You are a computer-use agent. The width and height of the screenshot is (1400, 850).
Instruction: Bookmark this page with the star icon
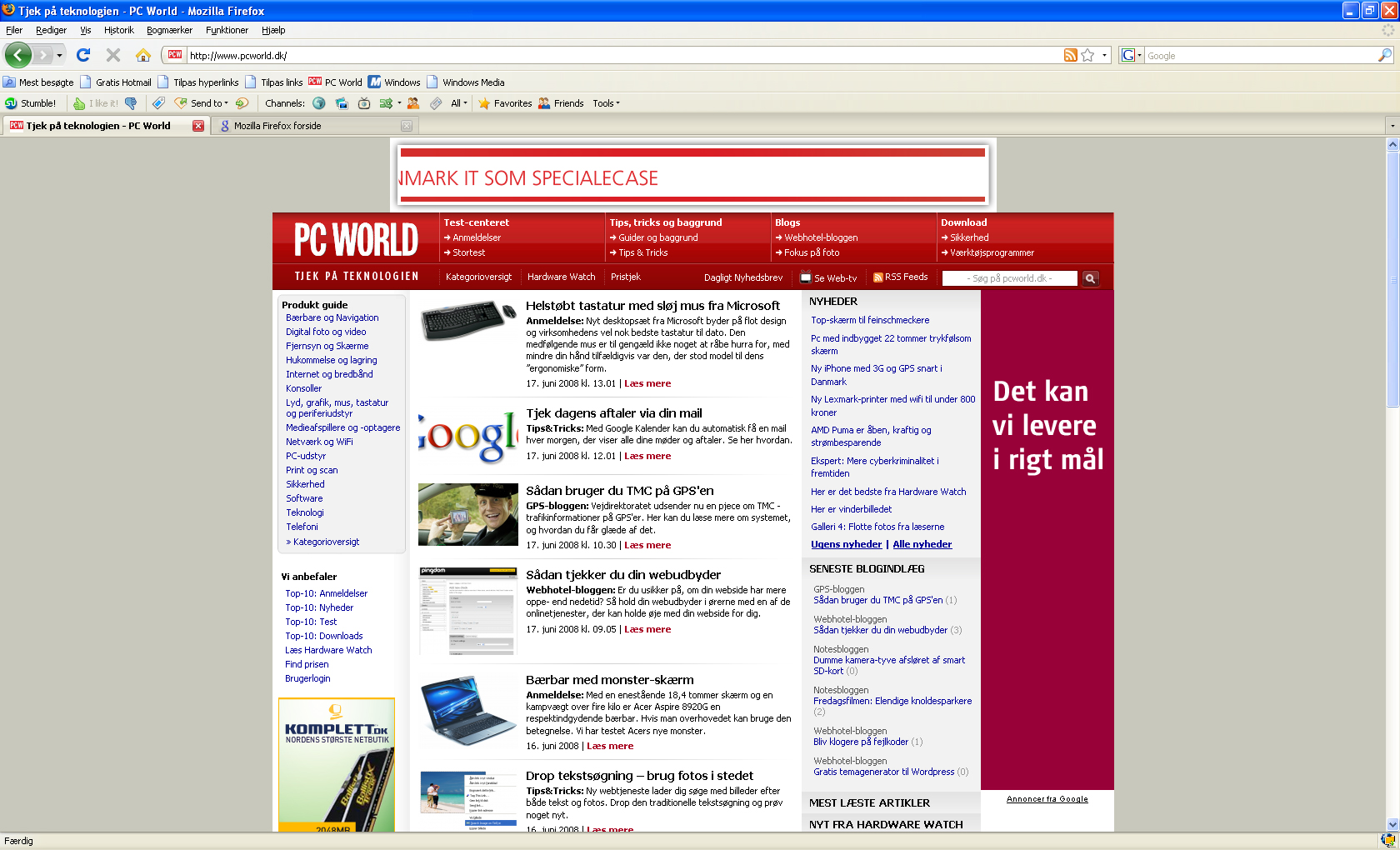tap(1087, 55)
